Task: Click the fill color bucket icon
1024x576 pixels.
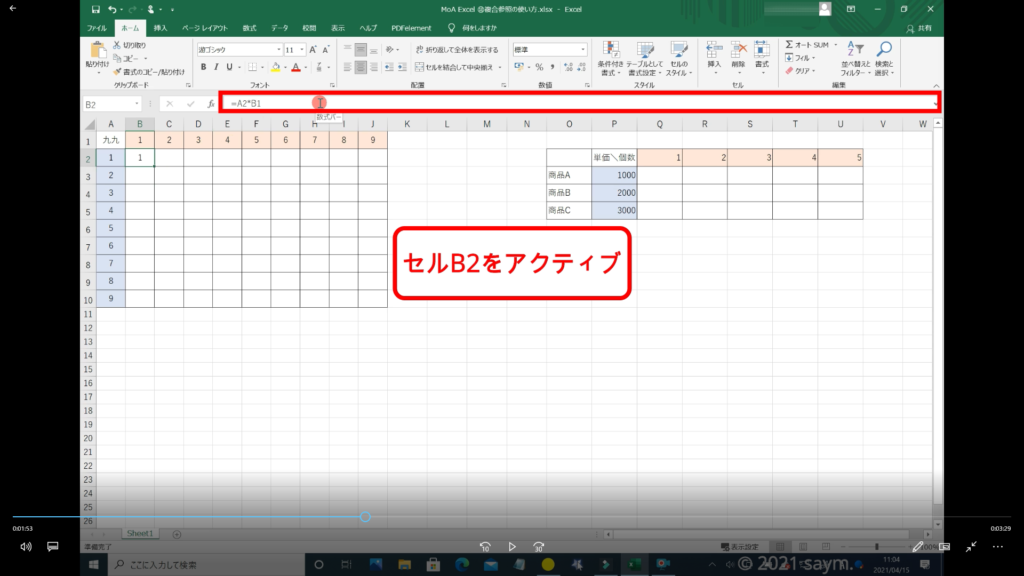Action: pos(275,67)
